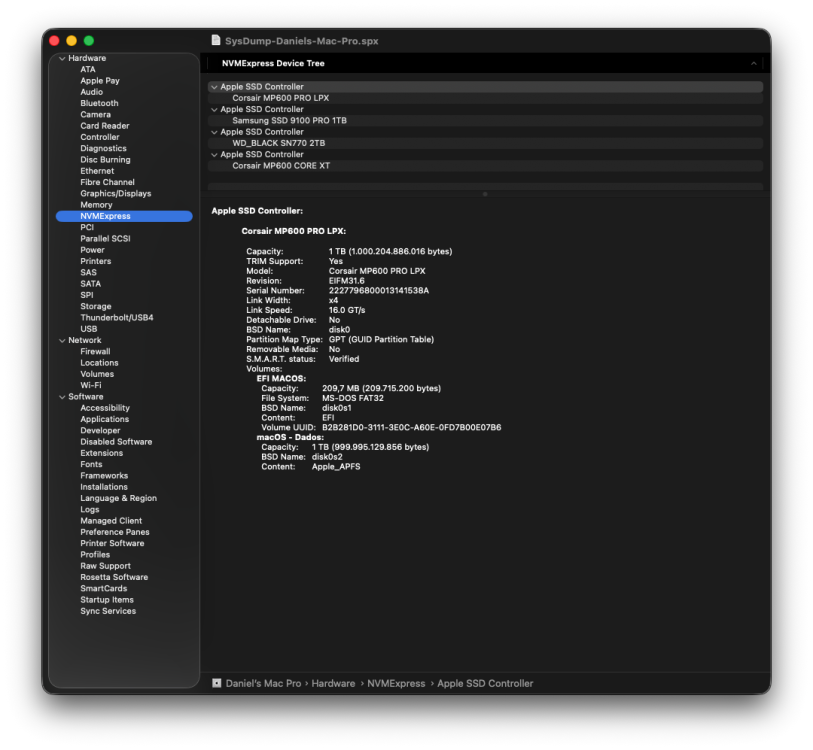Click Hardware in the bottom path bar
The width and height of the screenshot is (813, 750).
tap(333, 684)
